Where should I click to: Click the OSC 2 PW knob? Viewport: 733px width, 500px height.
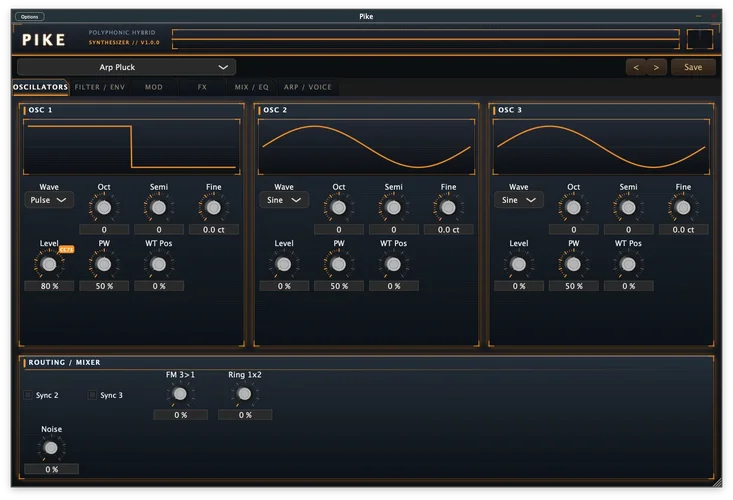[x=339, y=264]
